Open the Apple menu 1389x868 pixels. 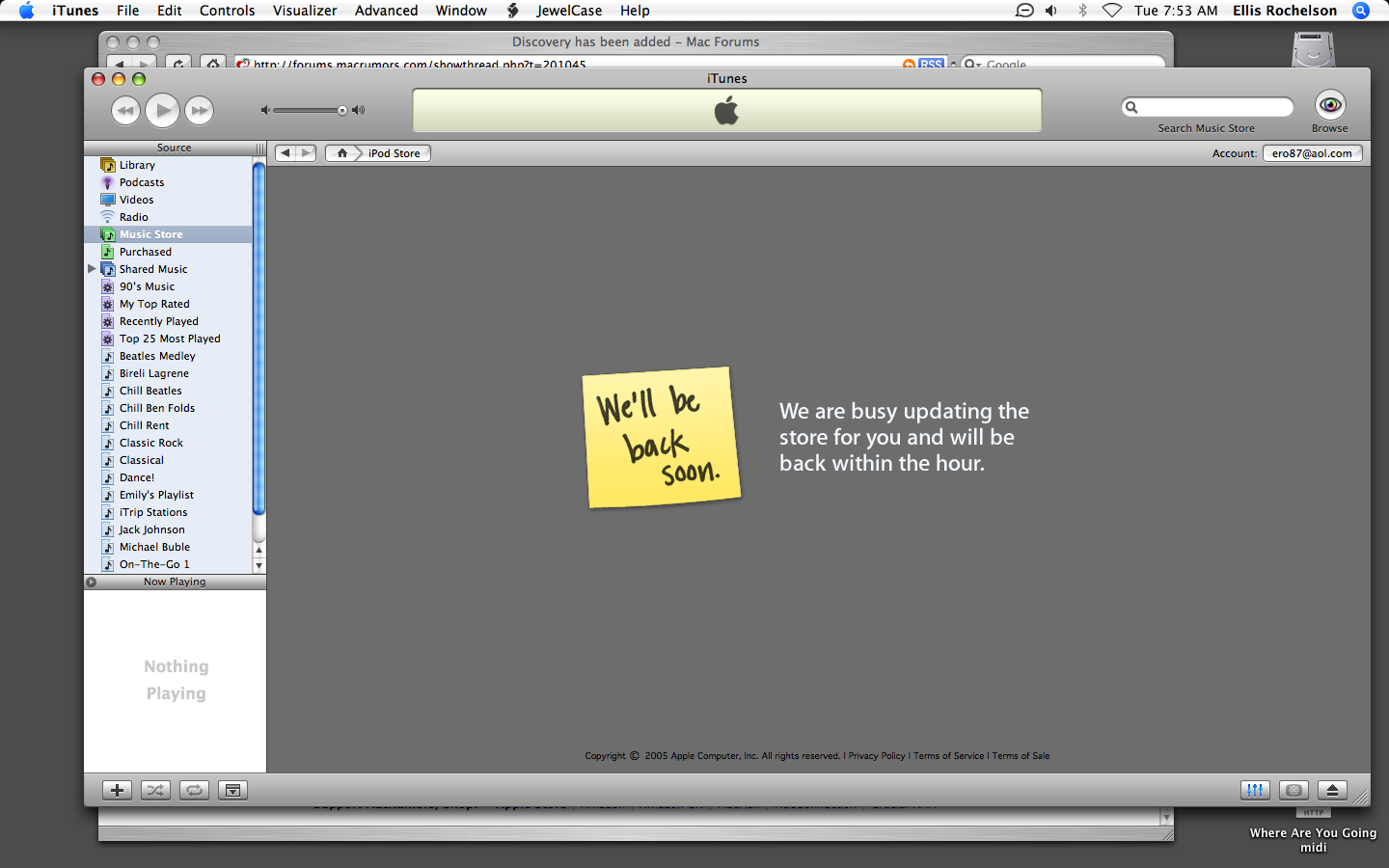pos(26,11)
